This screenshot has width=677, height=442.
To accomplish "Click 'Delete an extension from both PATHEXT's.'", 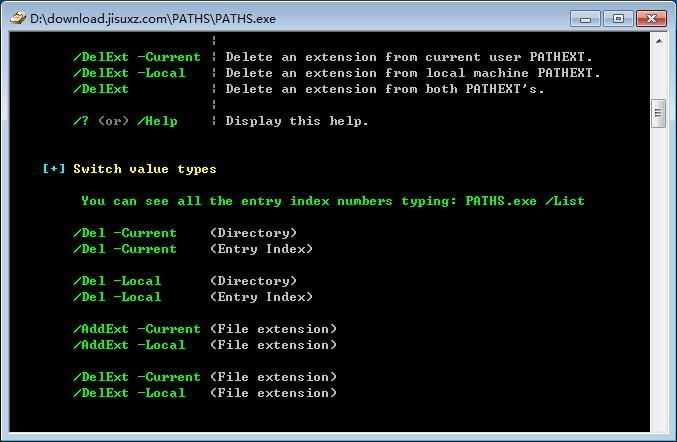I will (385, 89).
